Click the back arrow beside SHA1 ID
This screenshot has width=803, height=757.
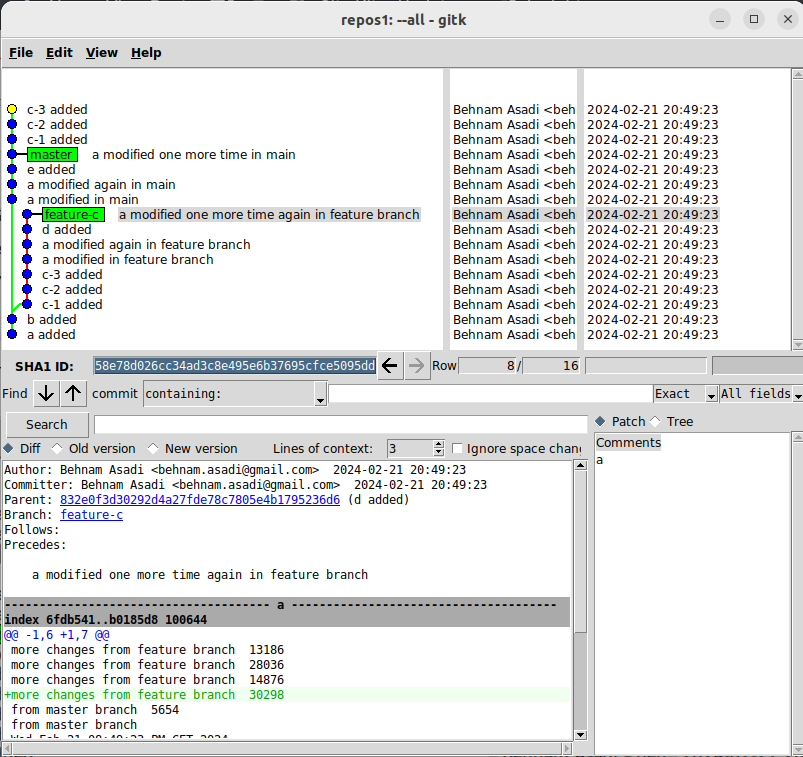point(390,366)
